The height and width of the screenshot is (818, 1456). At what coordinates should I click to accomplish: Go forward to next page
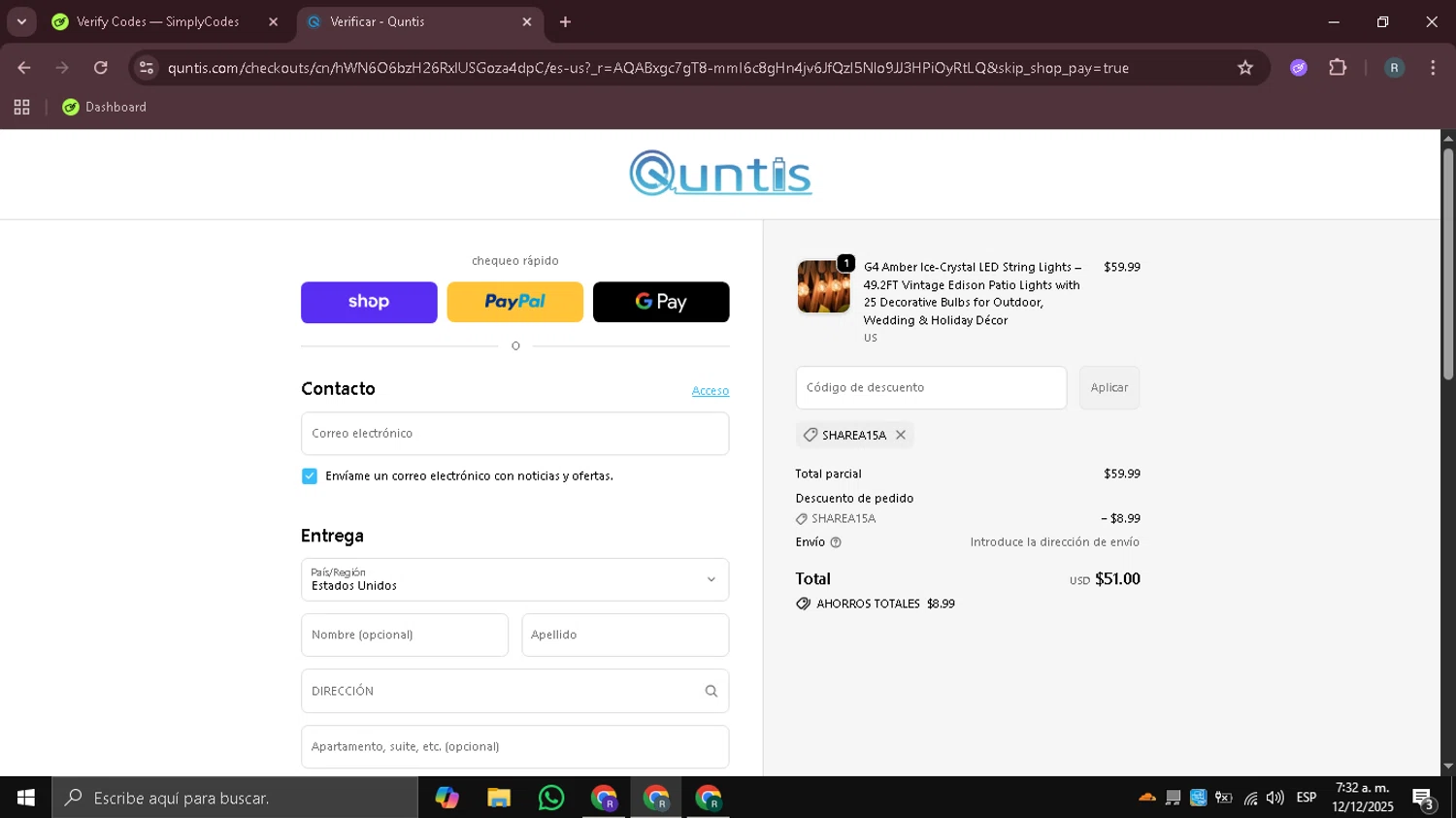tap(62, 68)
